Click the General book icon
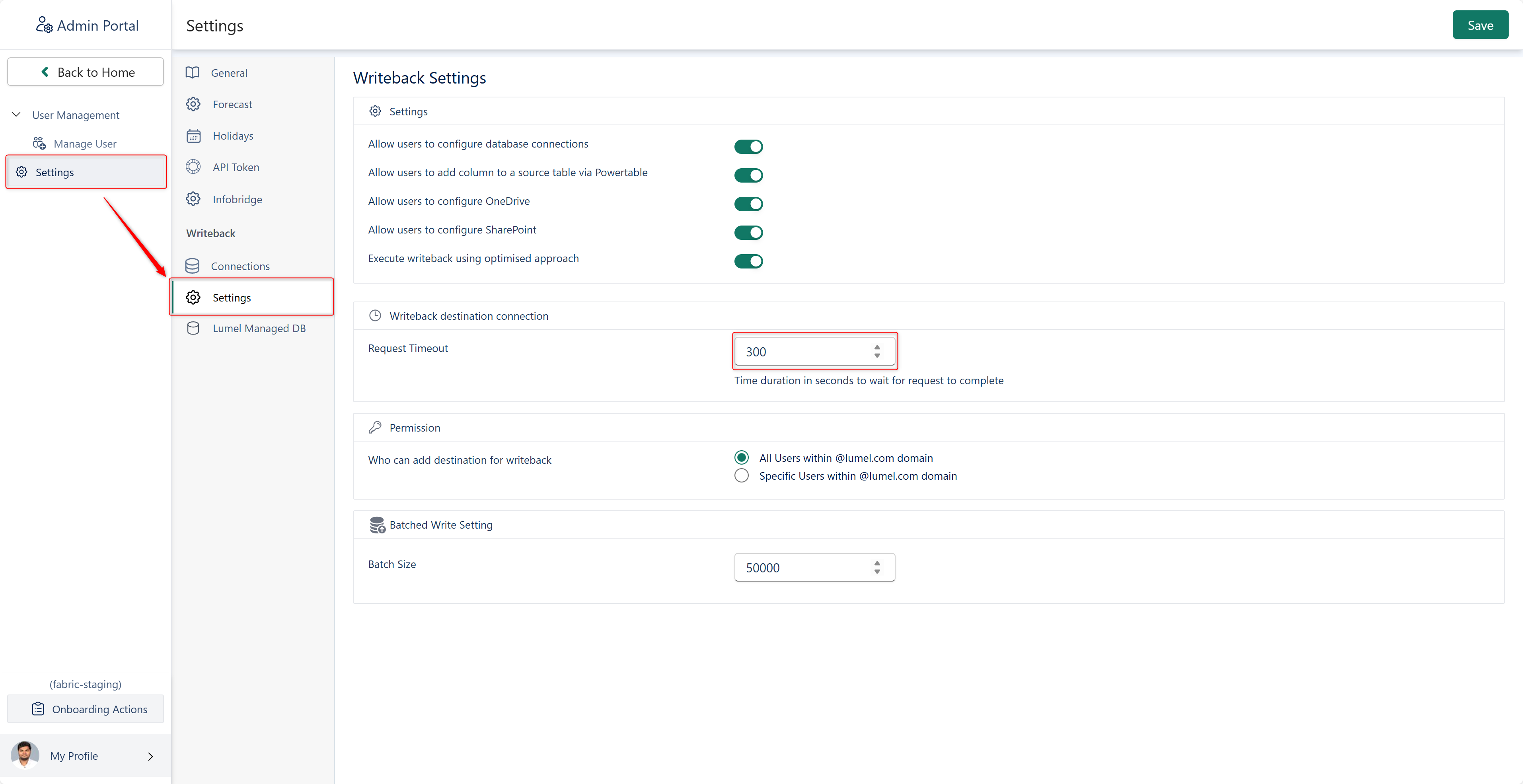 (x=192, y=73)
